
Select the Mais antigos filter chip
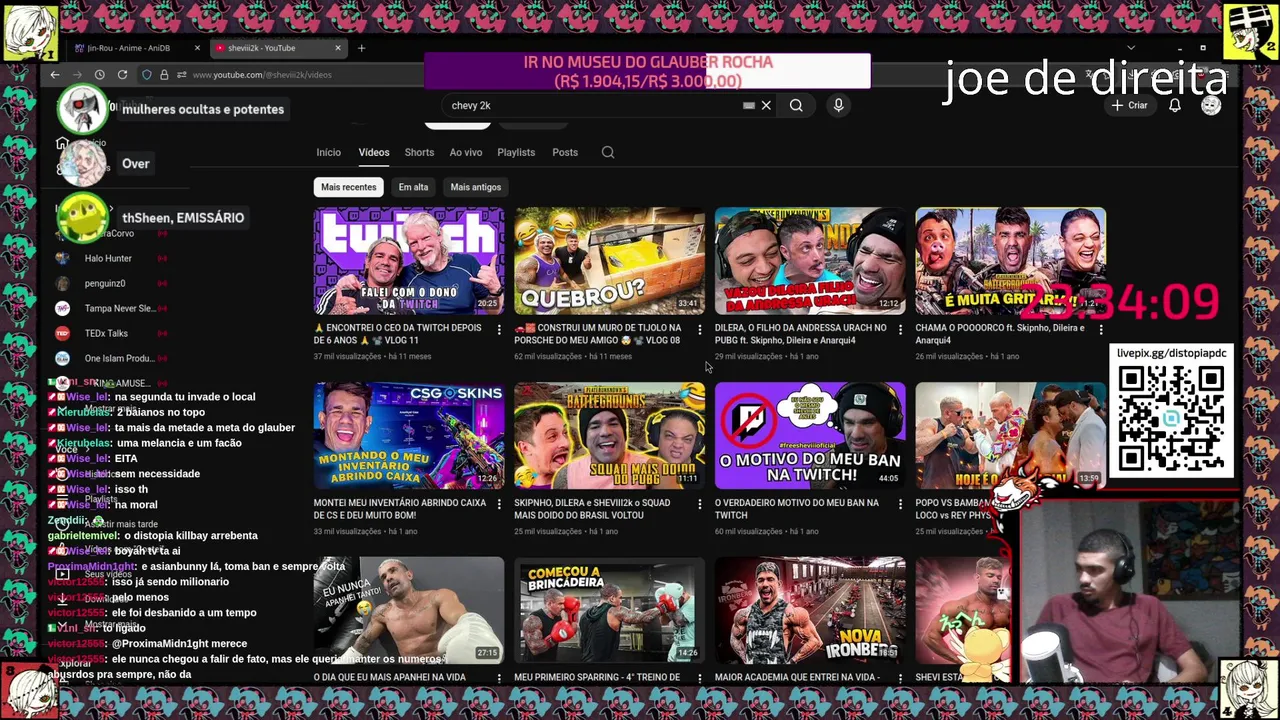pos(475,187)
